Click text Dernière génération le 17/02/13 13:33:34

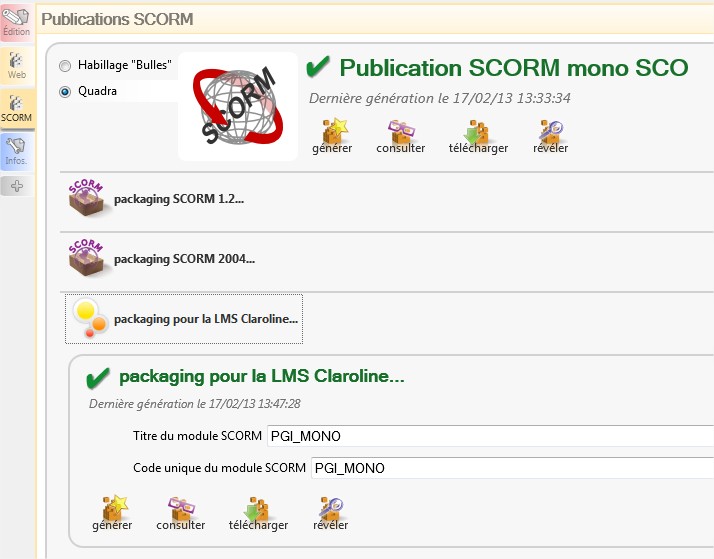pyautogui.click(x=439, y=98)
